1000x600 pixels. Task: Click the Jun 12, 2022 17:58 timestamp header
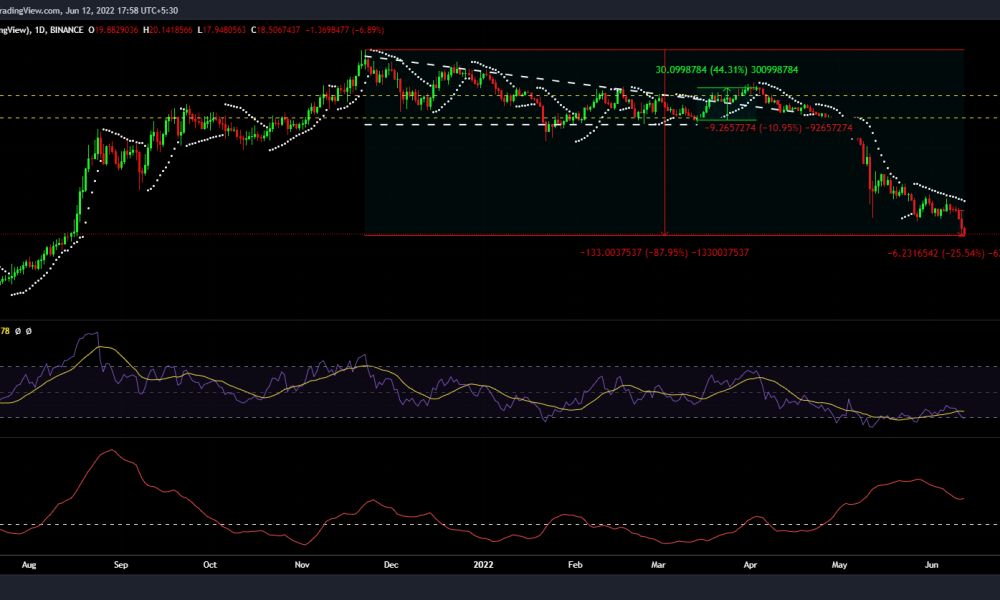(x=122, y=10)
